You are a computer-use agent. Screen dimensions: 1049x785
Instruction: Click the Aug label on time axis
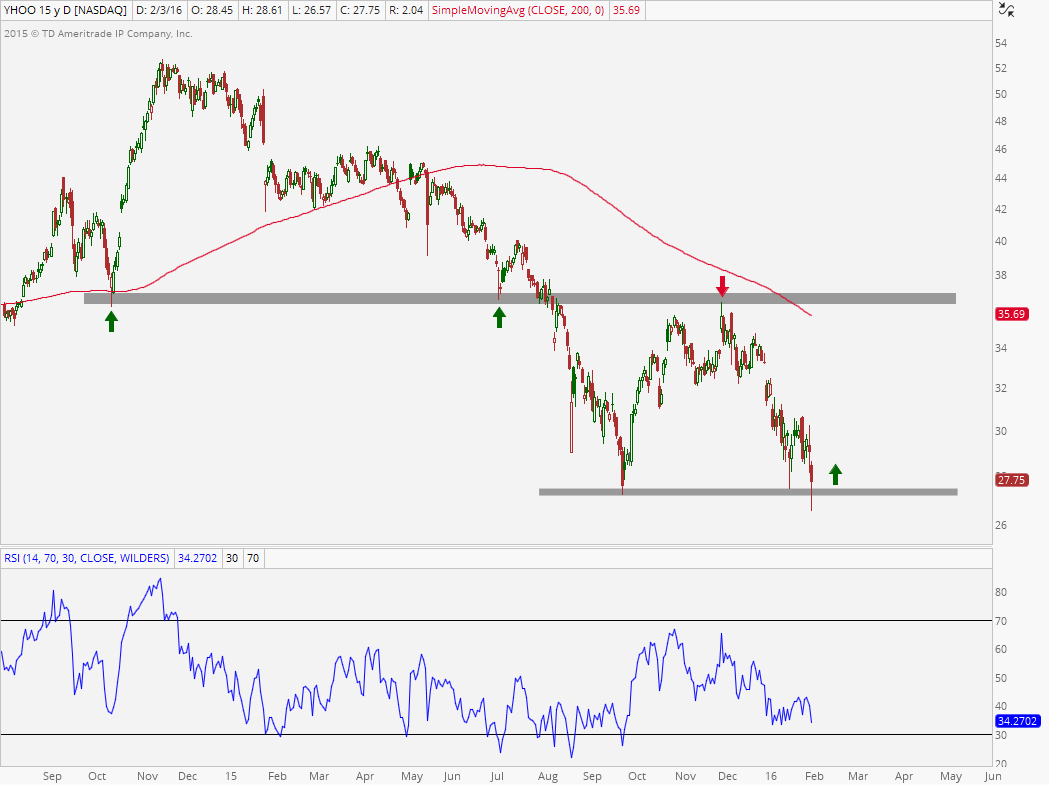click(x=548, y=776)
